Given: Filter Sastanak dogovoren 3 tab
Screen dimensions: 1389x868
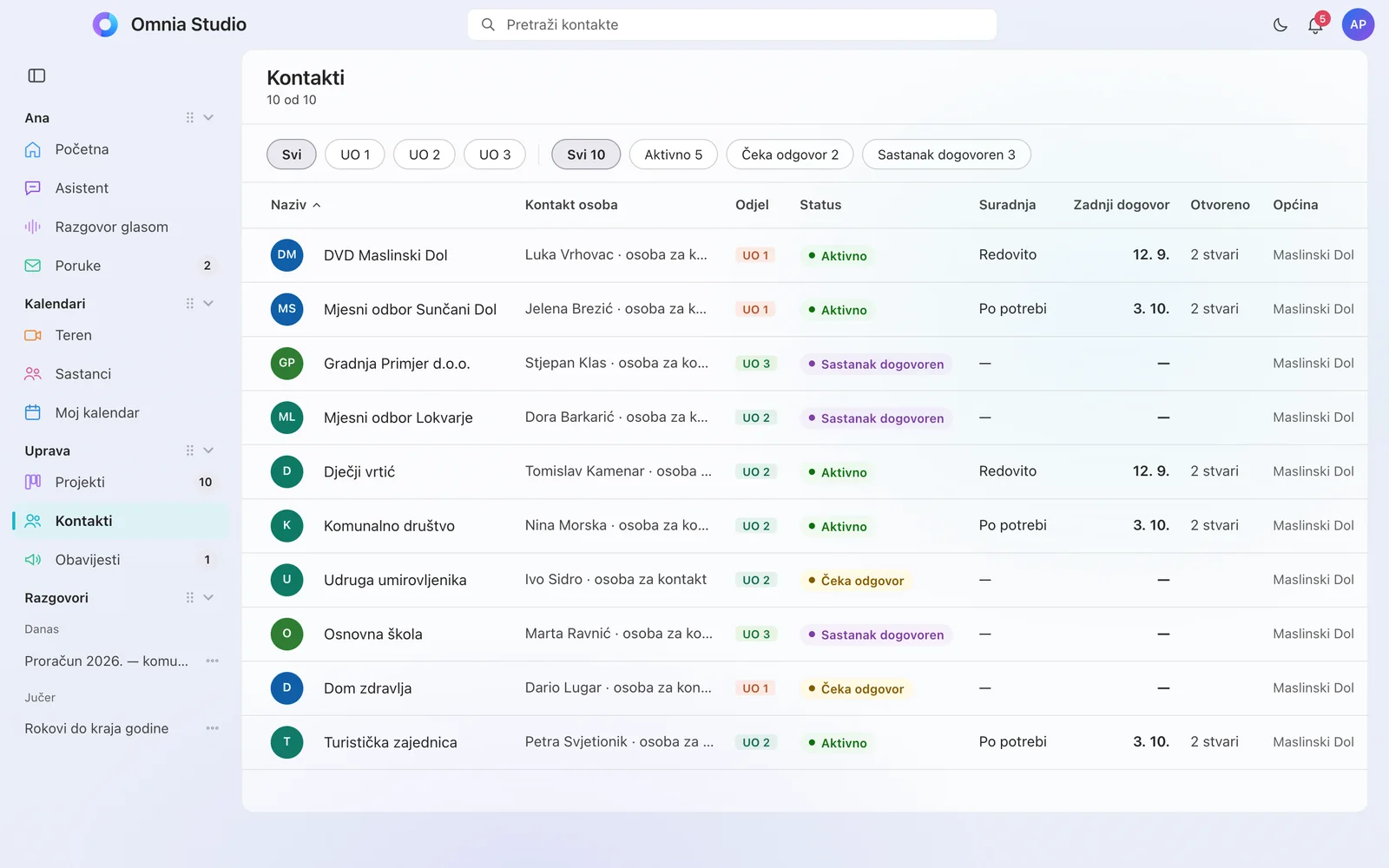Looking at the screenshot, I should pyautogui.click(x=946, y=155).
